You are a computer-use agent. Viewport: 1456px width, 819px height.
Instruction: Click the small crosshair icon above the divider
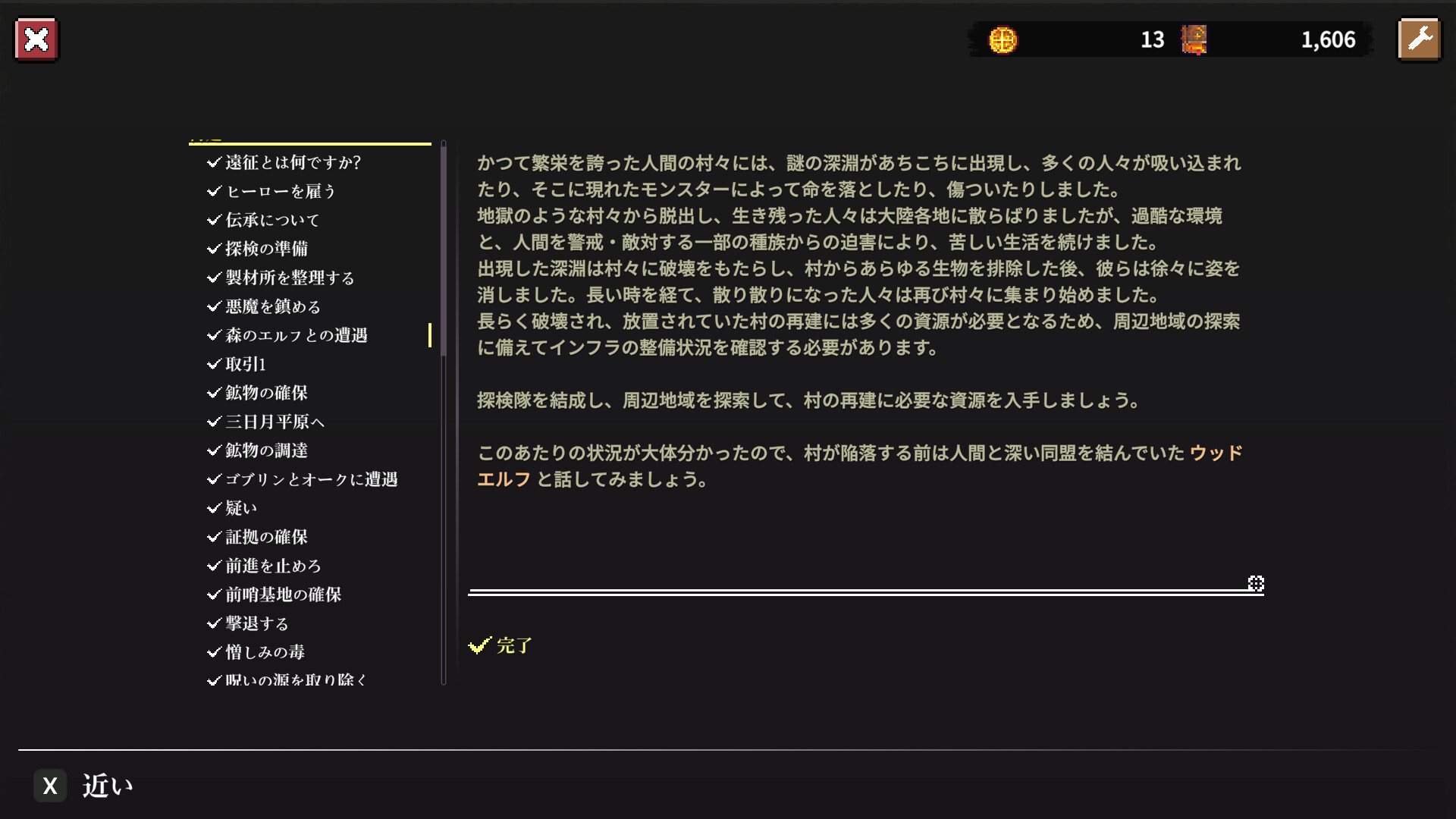point(1256,583)
